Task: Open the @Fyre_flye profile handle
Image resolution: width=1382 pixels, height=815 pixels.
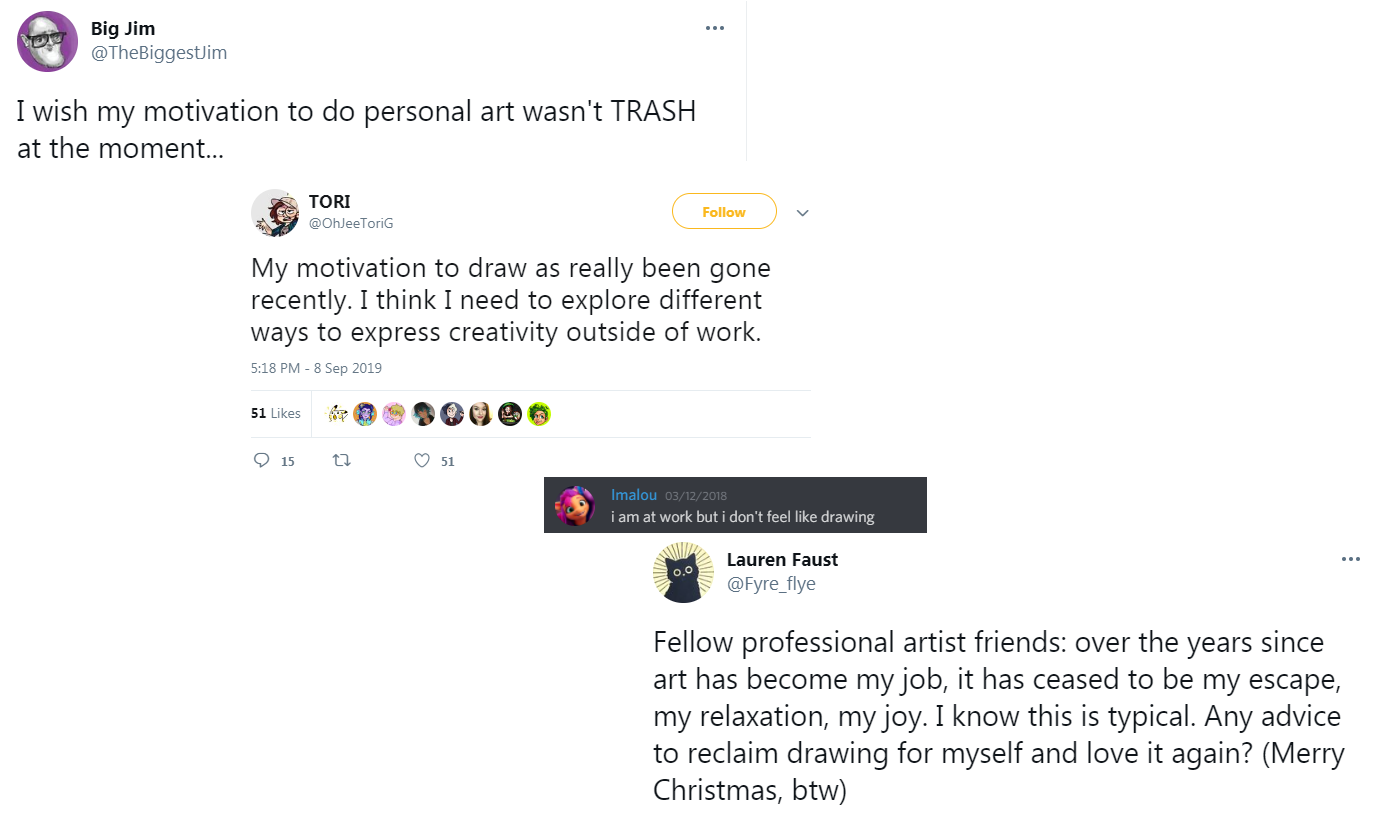Action: (771, 584)
